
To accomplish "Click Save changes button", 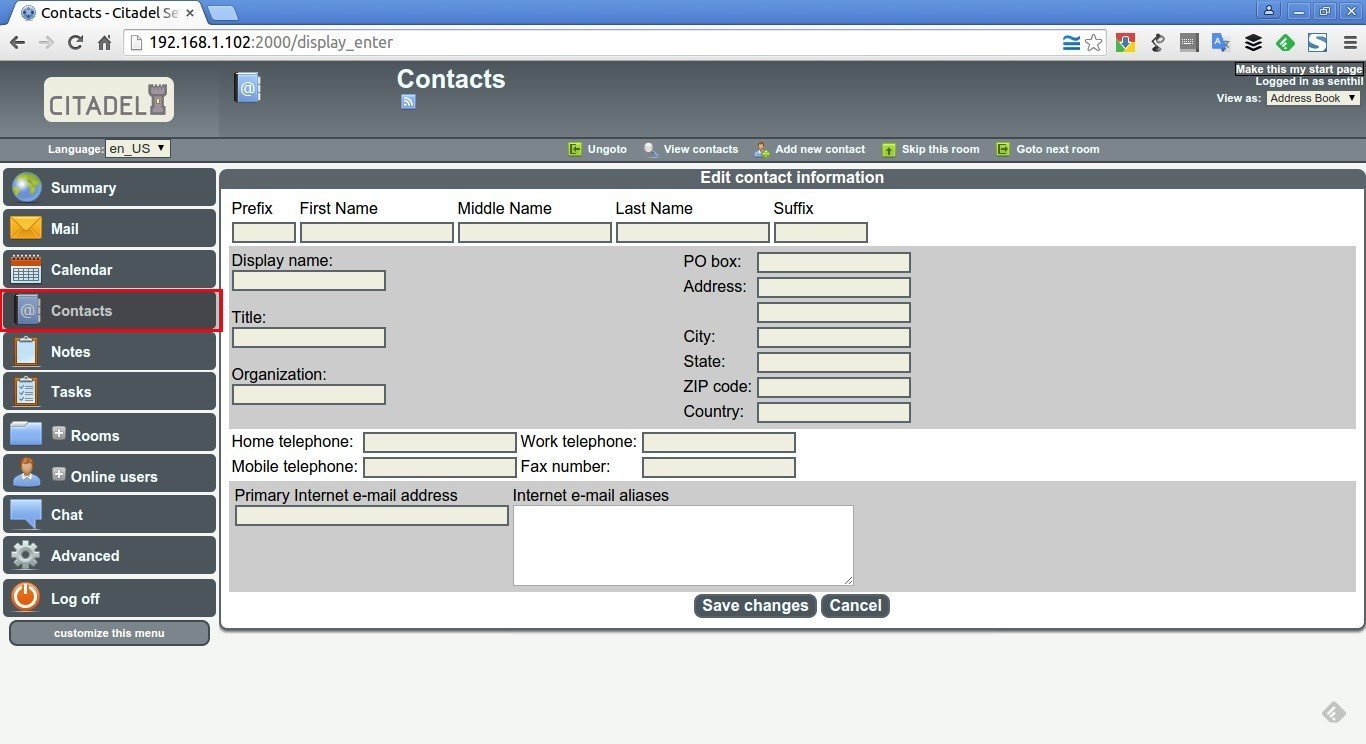I will pos(755,605).
